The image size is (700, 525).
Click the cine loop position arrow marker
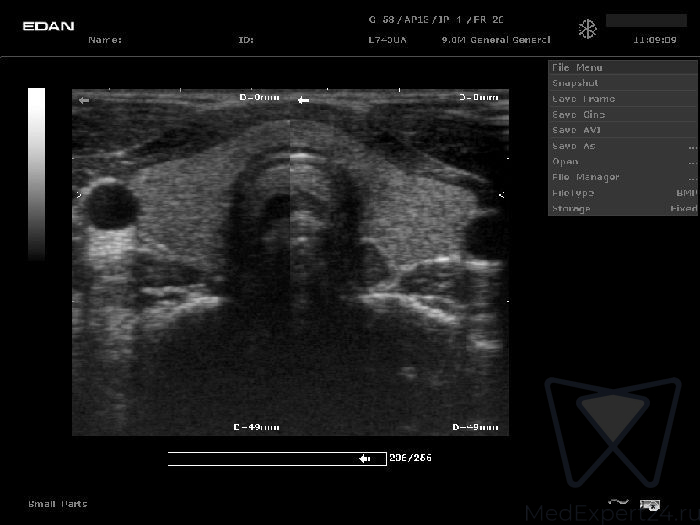pos(366,459)
